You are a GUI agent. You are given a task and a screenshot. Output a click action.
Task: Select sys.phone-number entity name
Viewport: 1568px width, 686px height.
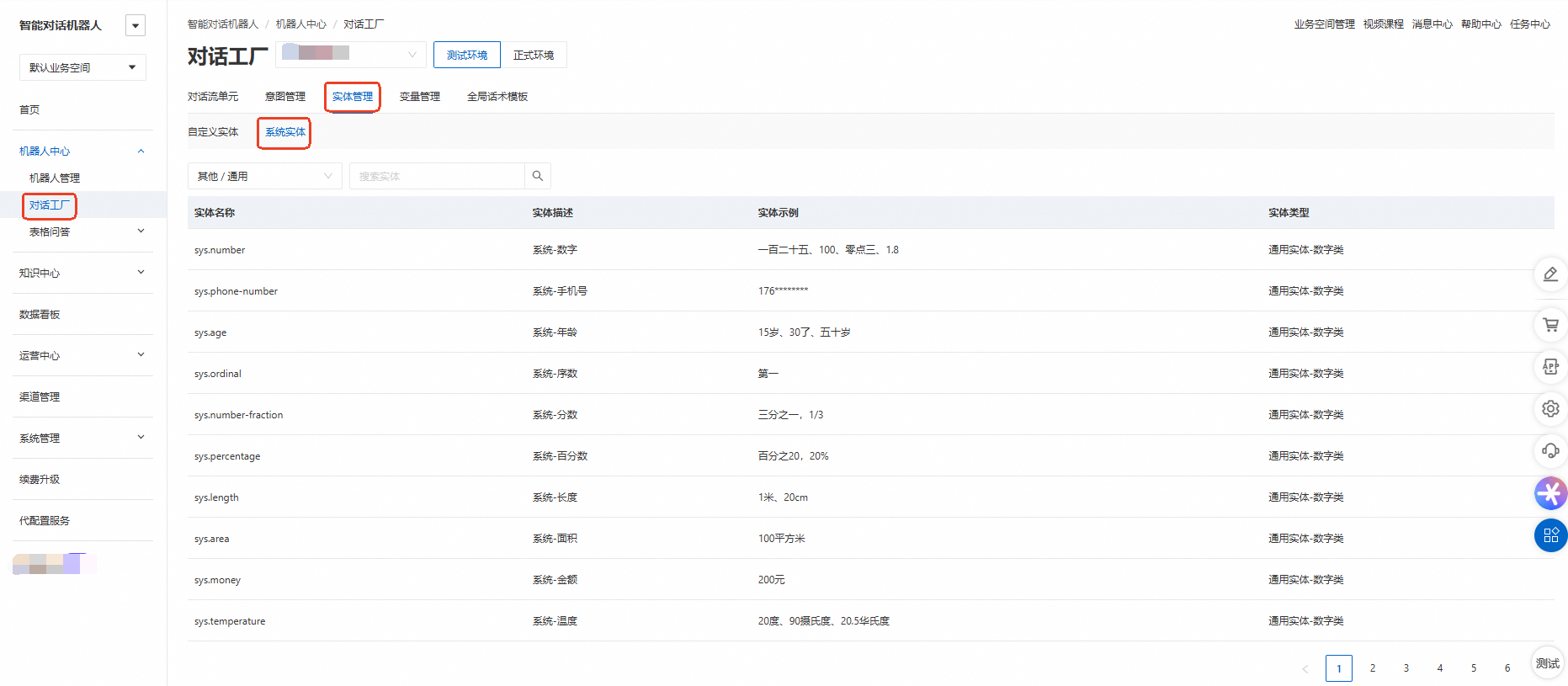(236, 291)
